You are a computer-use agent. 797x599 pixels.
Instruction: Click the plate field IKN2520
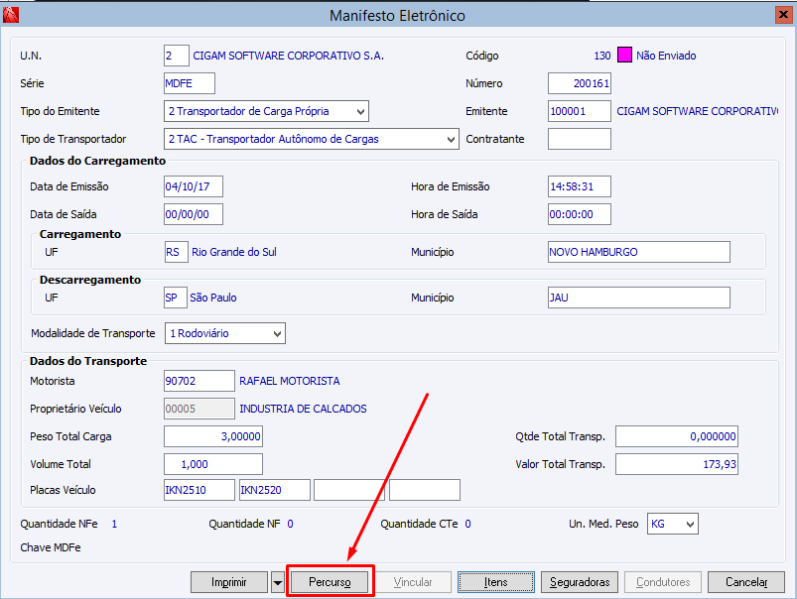[x=274, y=490]
